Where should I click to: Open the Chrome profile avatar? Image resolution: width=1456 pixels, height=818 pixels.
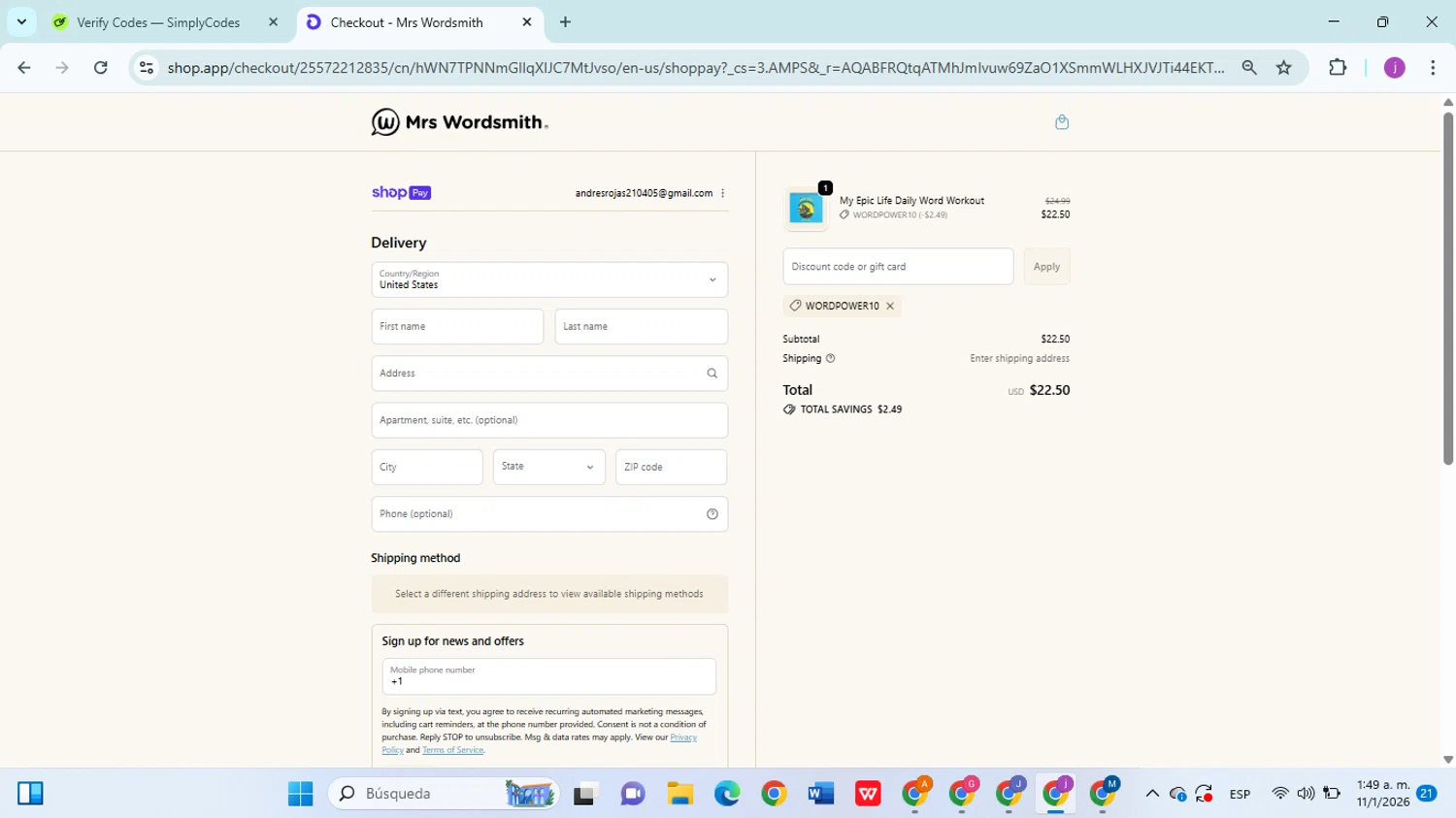point(1394,68)
